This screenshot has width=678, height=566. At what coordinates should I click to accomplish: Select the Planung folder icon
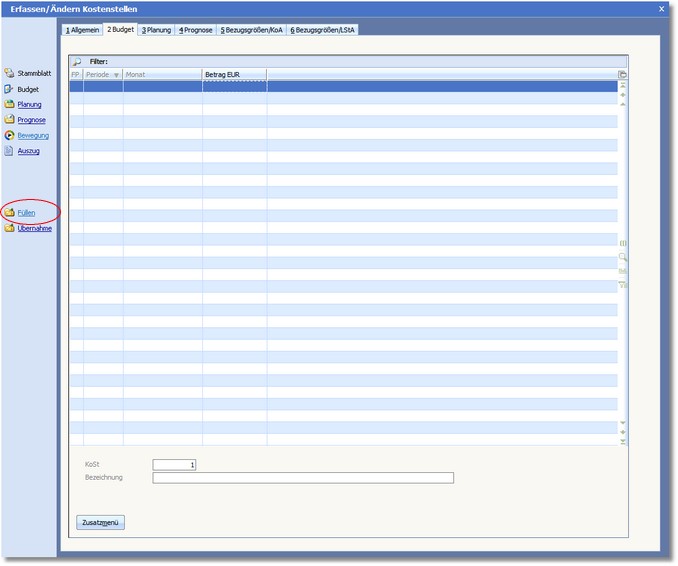coord(9,104)
